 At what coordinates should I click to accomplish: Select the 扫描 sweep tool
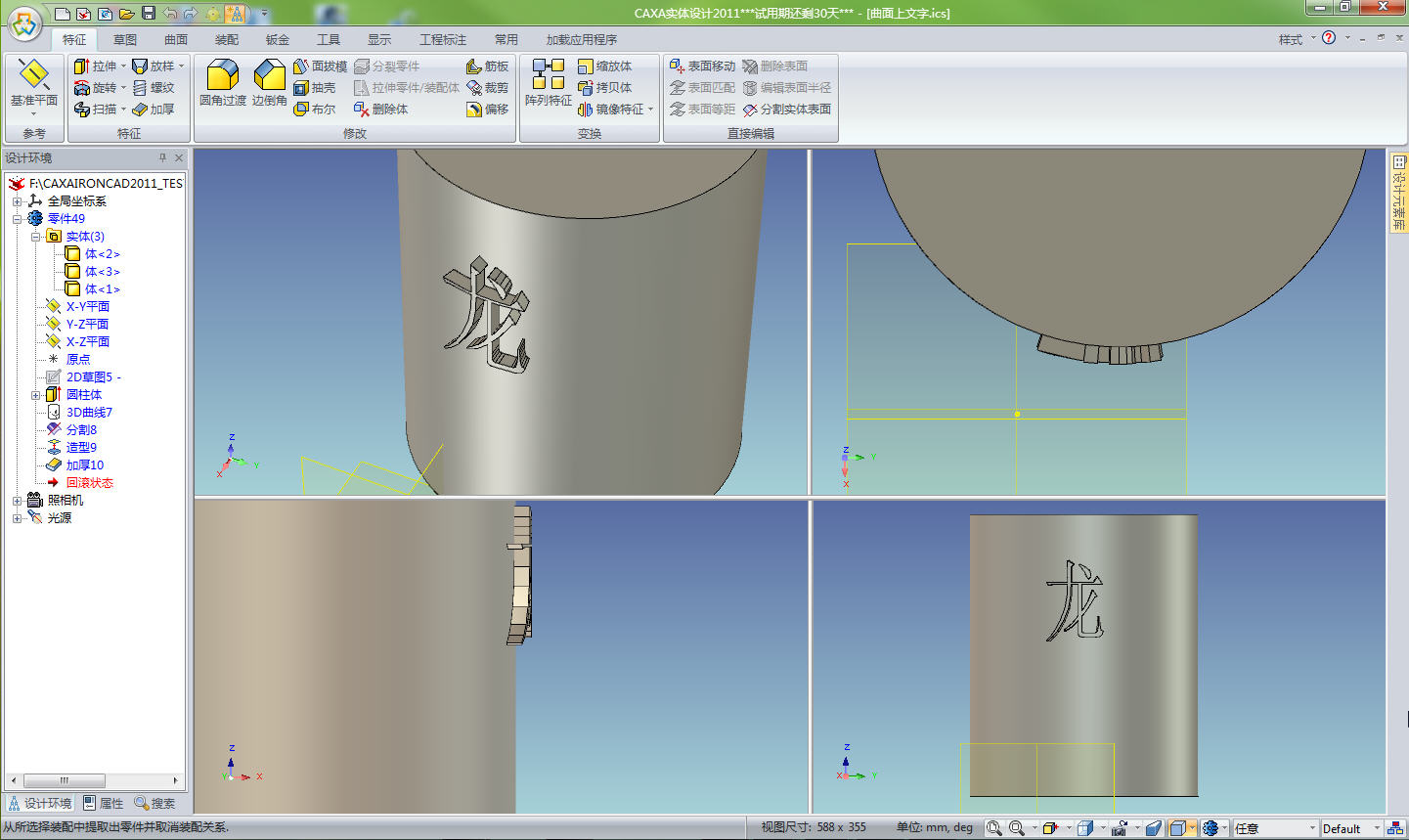pyautogui.click(x=95, y=110)
